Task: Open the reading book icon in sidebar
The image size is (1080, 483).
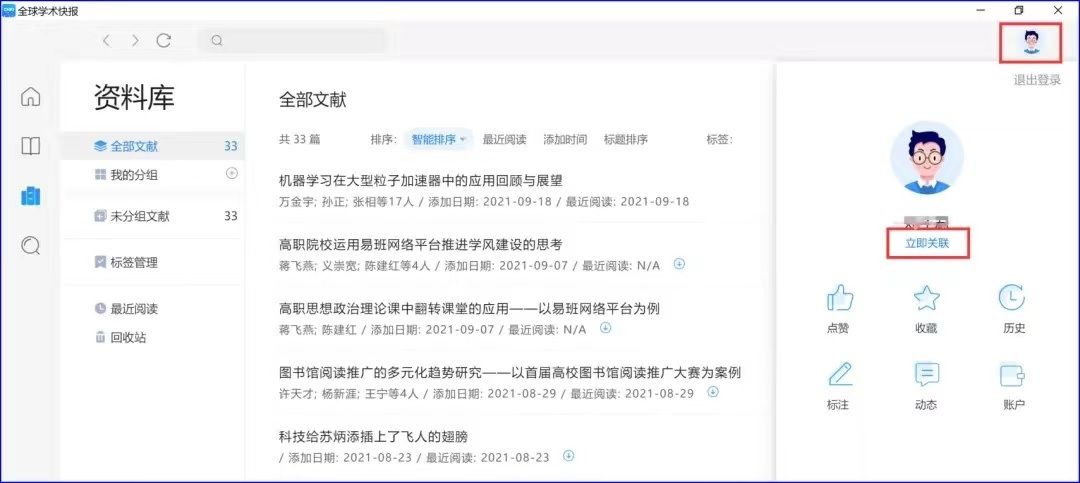Action: pos(30,146)
